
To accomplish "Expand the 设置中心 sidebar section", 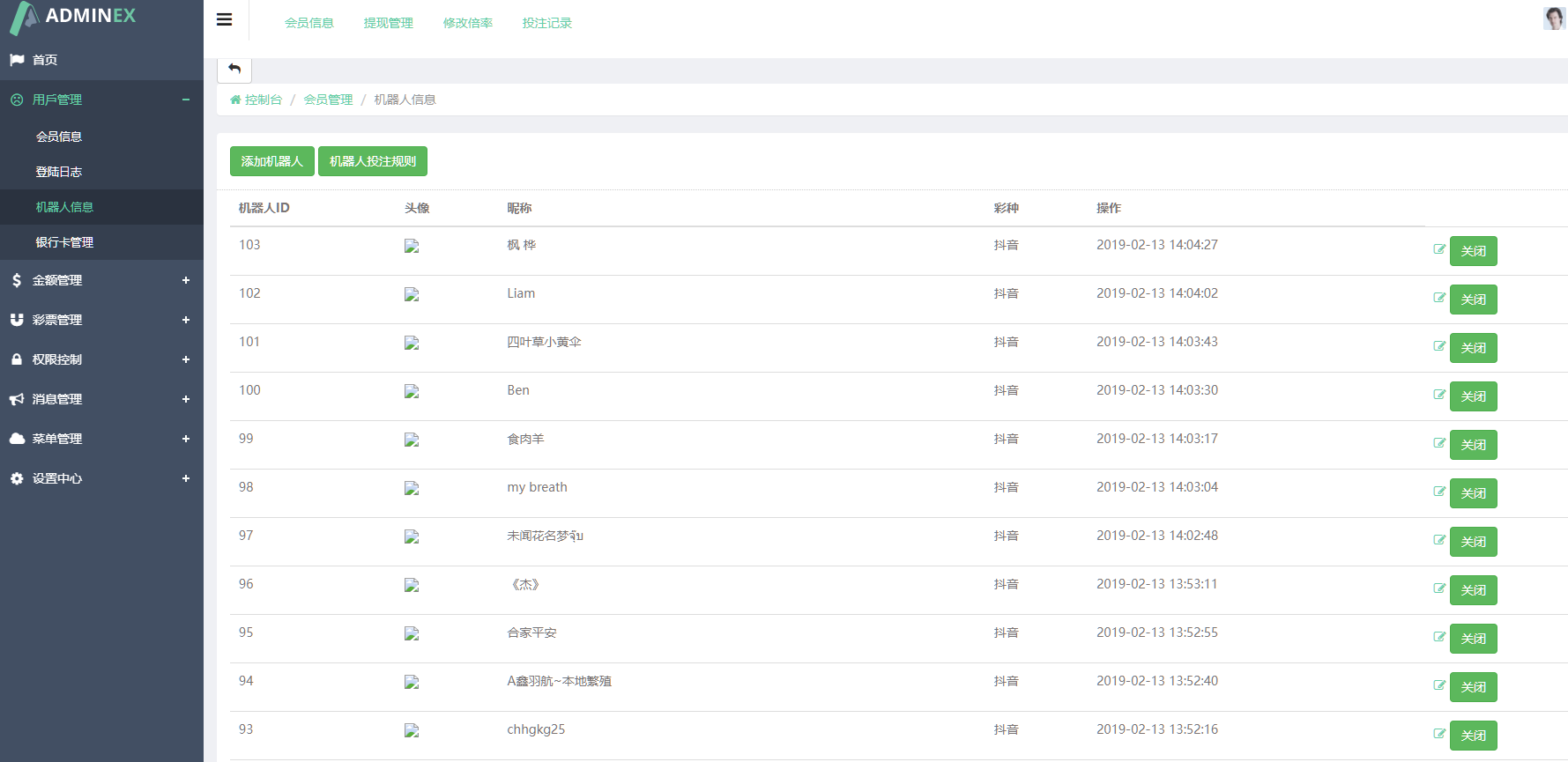I will pyautogui.click(x=101, y=478).
